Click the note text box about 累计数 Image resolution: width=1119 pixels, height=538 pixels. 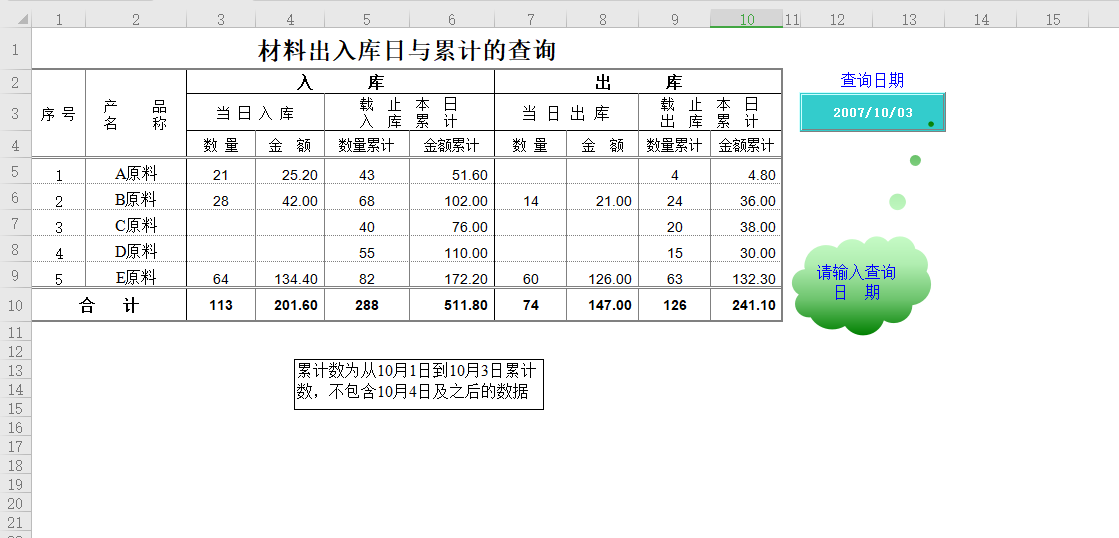pyautogui.click(x=418, y=384)
